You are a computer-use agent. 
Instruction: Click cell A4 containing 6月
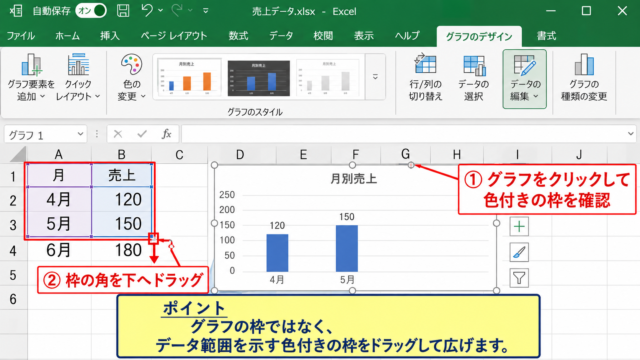[59, 250]
